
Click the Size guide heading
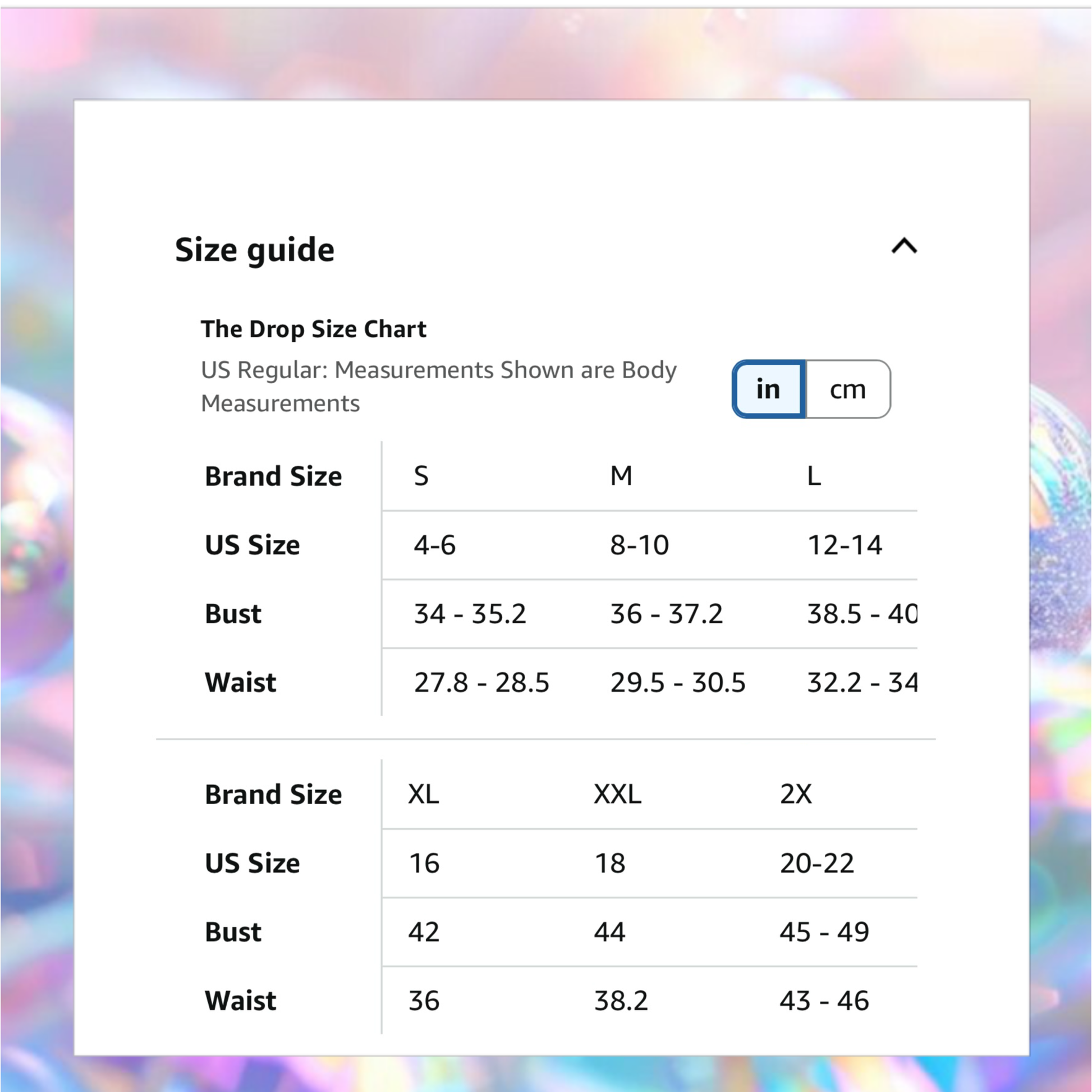tap(254, 250)
